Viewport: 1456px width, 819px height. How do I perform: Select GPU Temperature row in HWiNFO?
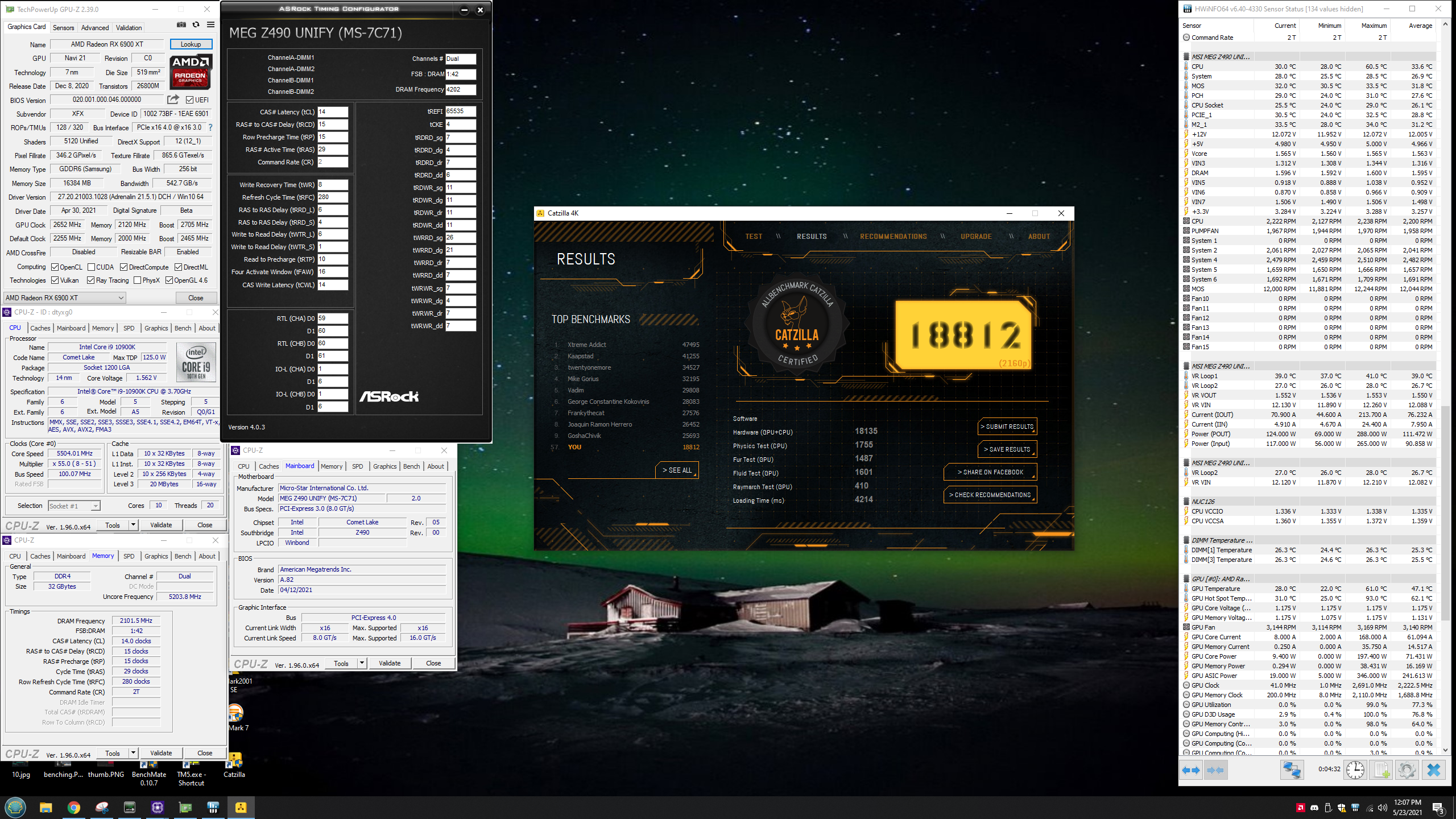click(x=1308, y=589)
